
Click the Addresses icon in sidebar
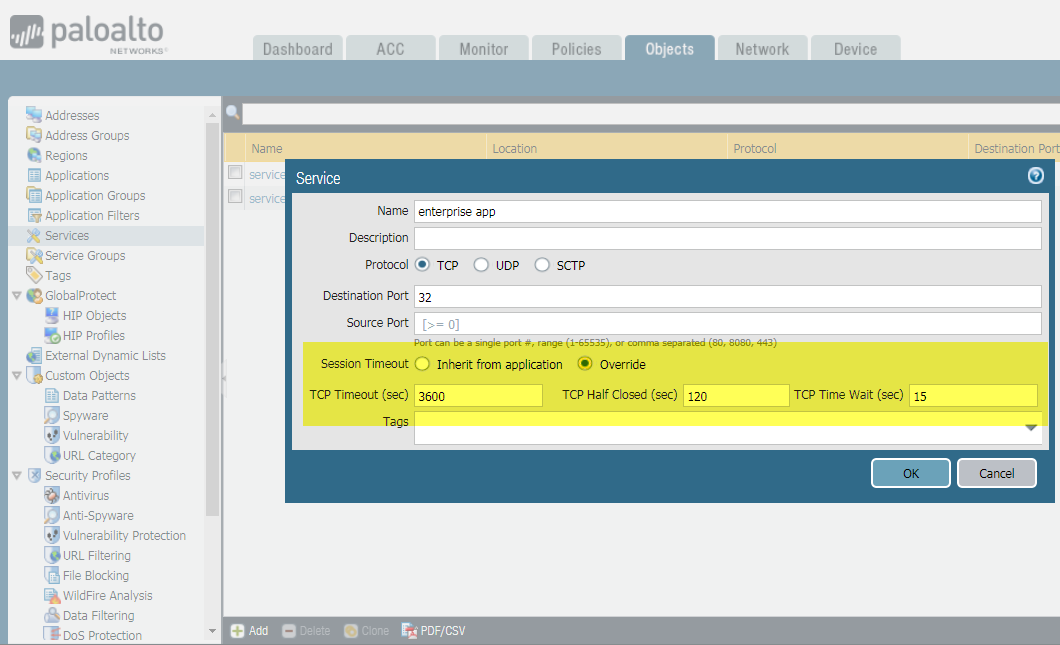[x=34, y=115]
